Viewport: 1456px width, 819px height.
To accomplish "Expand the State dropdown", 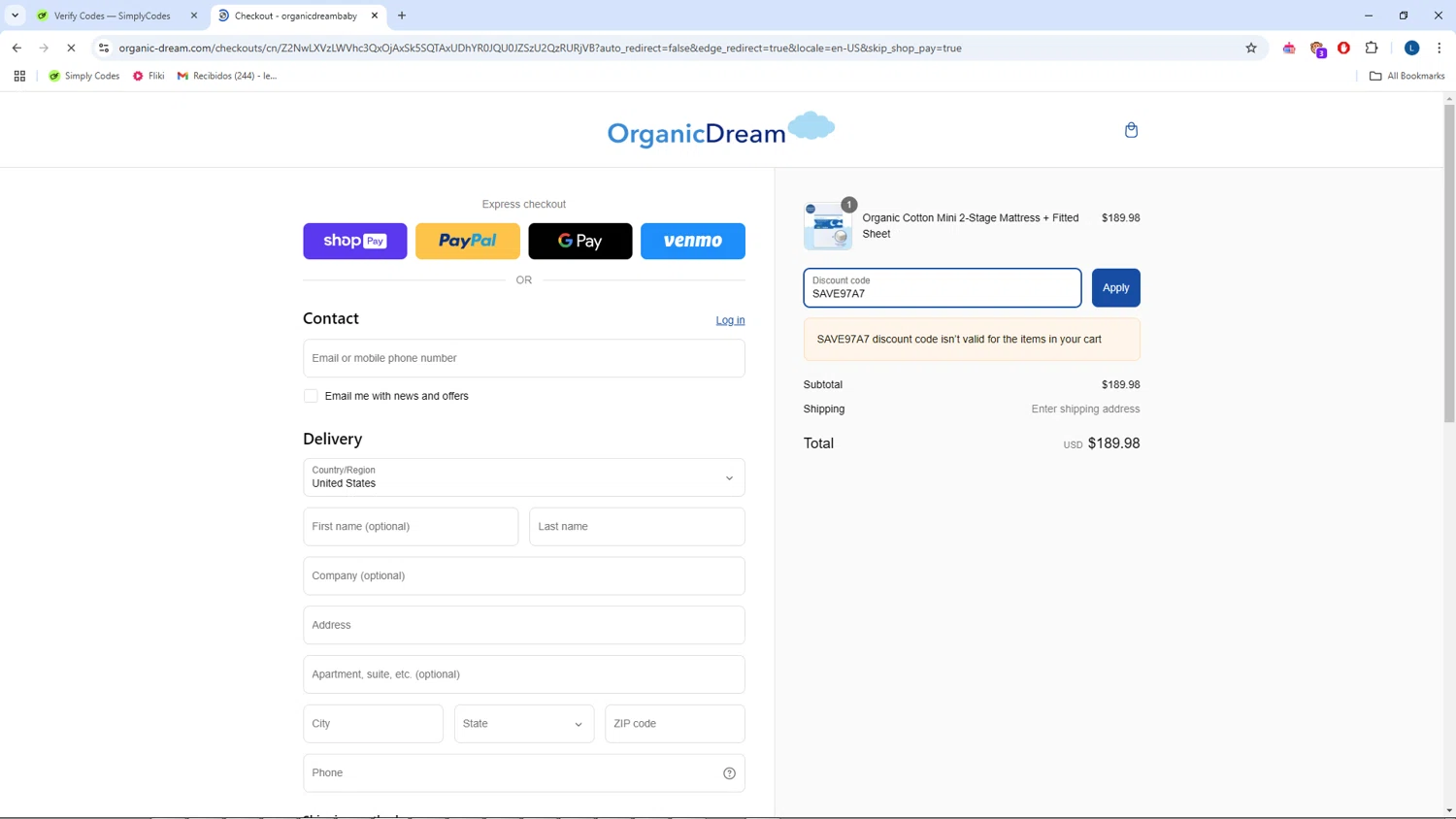I will tap(524, 724).
